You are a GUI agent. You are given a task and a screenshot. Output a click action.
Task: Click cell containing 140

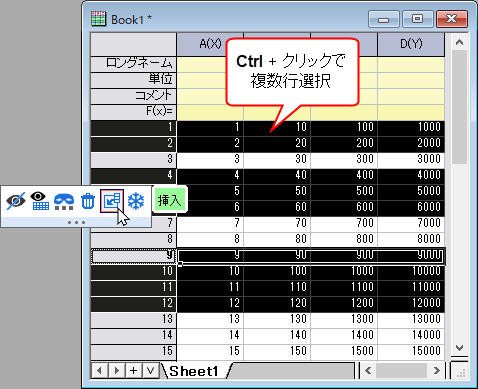point(277,336)
